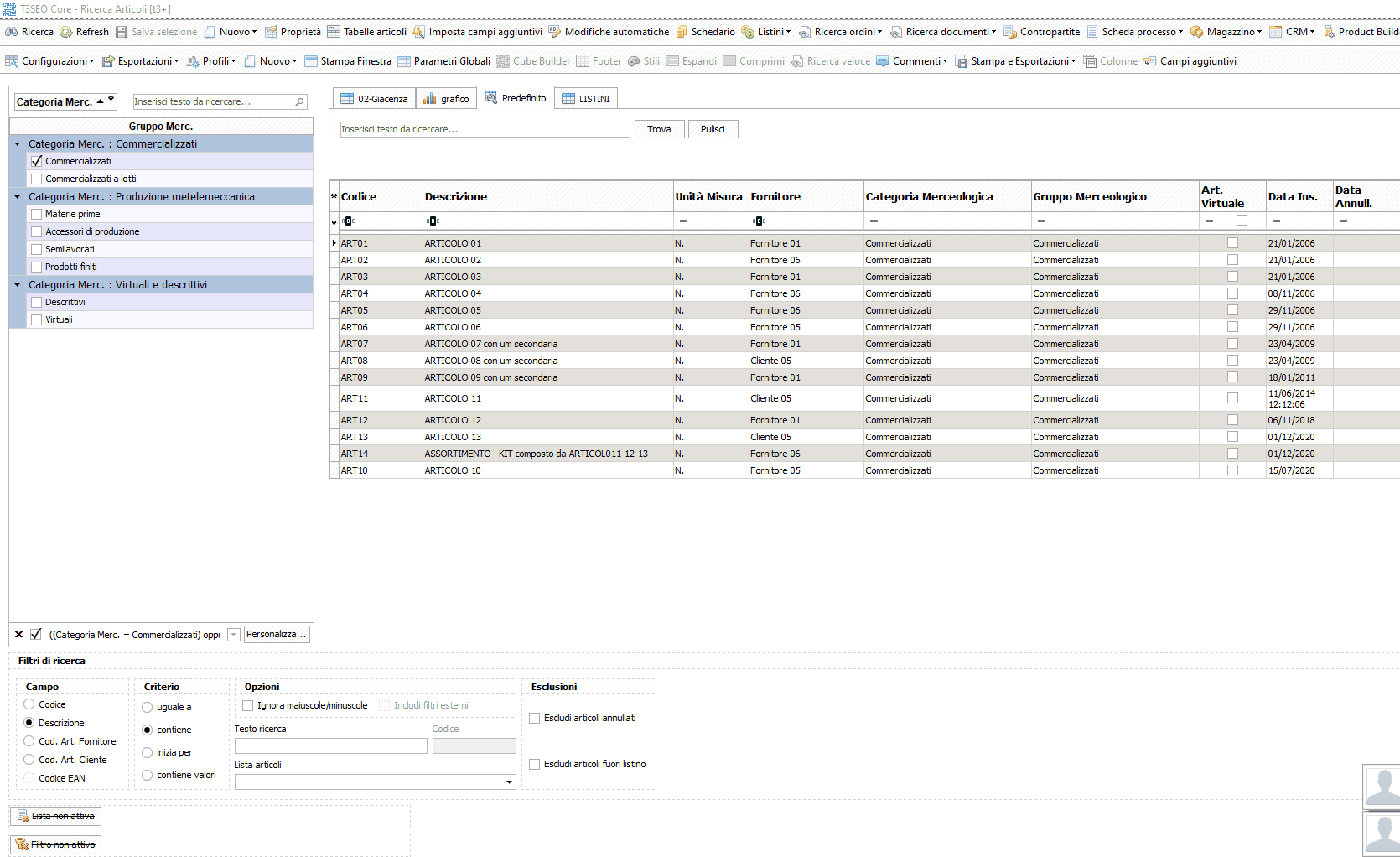This screenshot has width=1400, height=857.
Task: Open the Commenti menu
Action: 911,61
